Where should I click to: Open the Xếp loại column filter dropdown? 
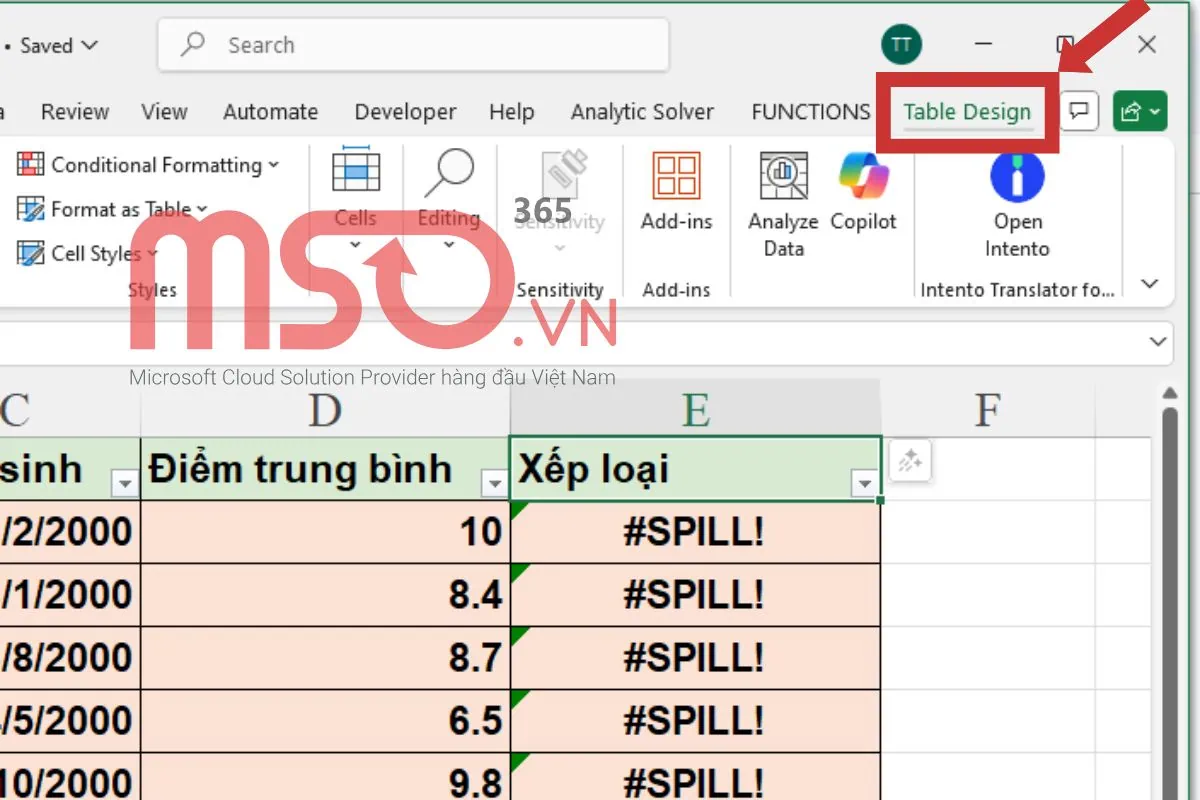click(864, 483)
